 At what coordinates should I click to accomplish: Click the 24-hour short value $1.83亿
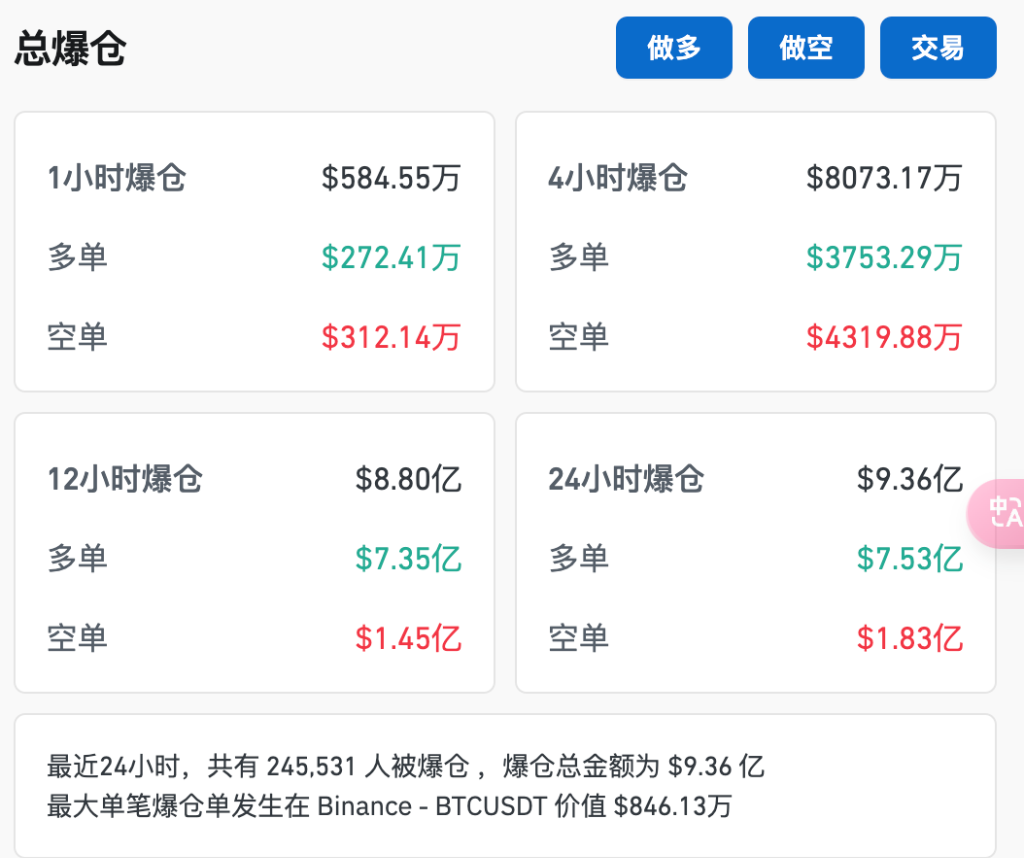coord(910,639)
